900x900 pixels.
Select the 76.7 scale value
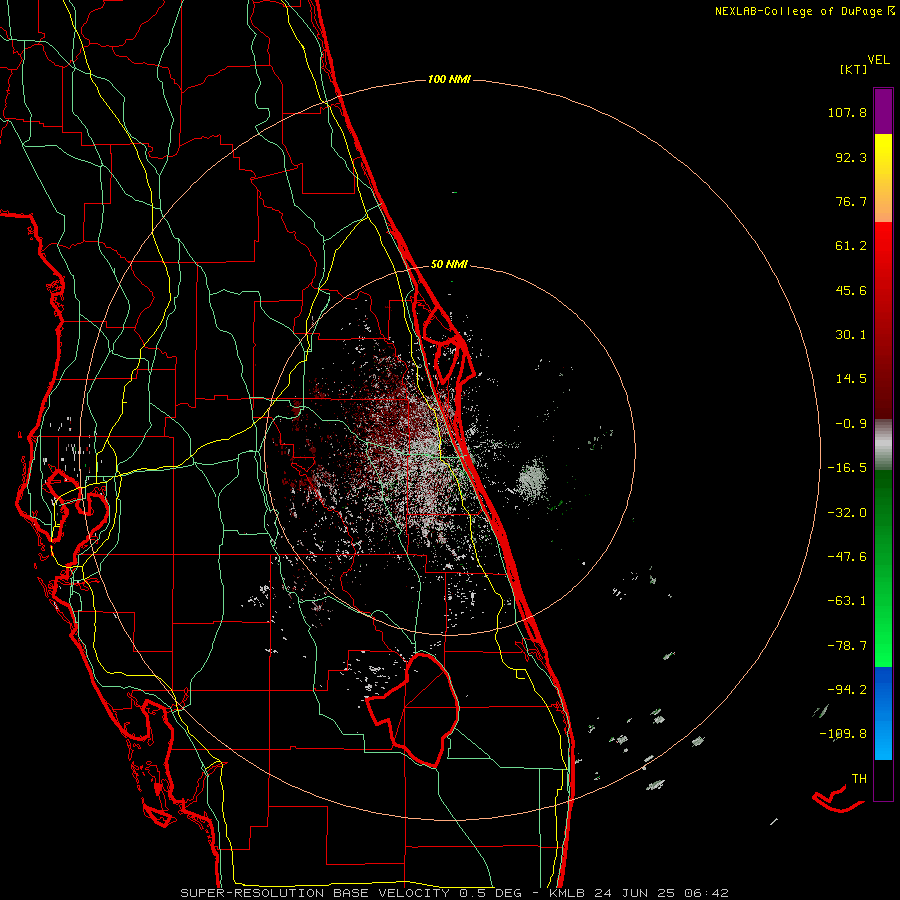click(x=851, y=201)
